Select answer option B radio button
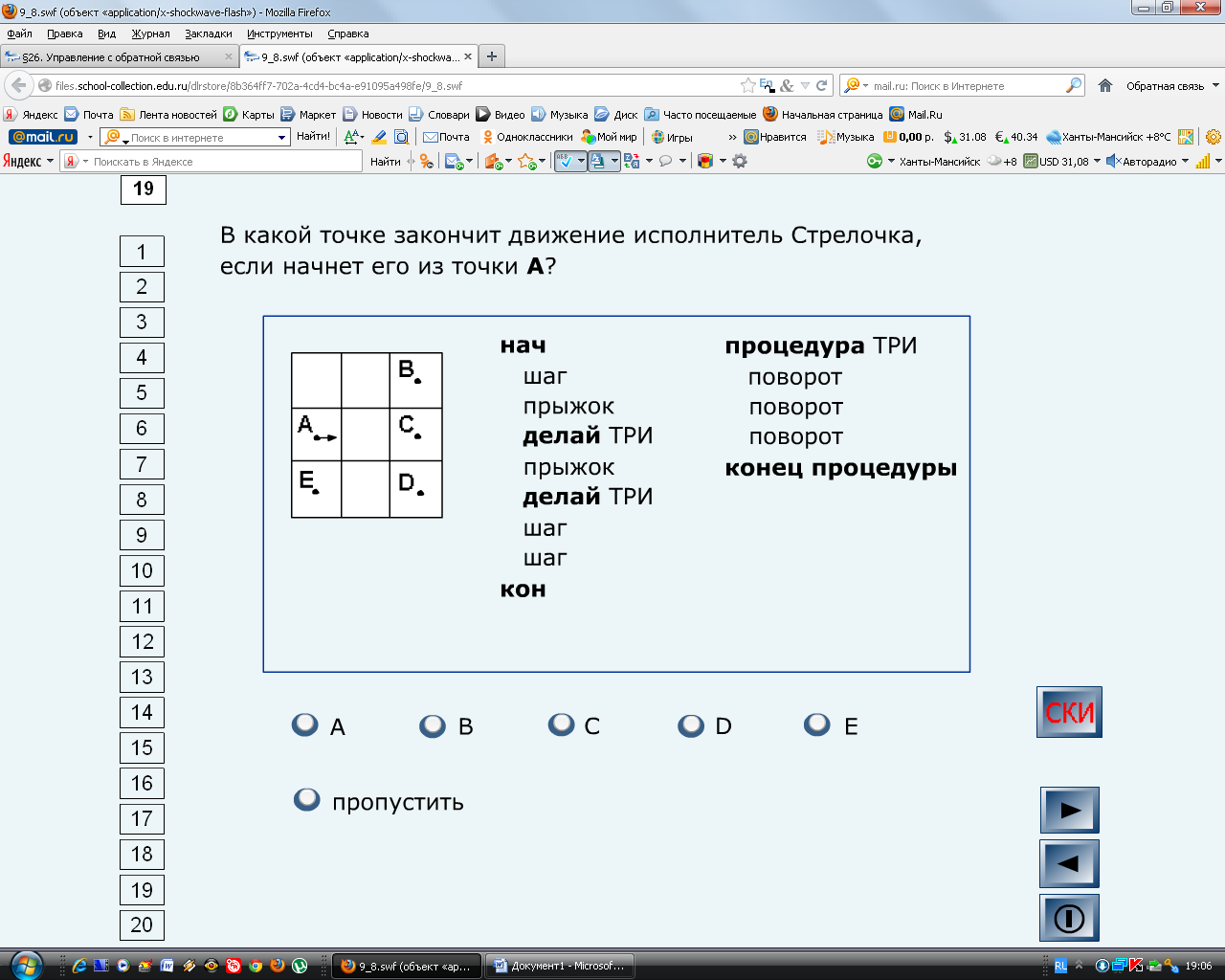 (x=433, y=725)
